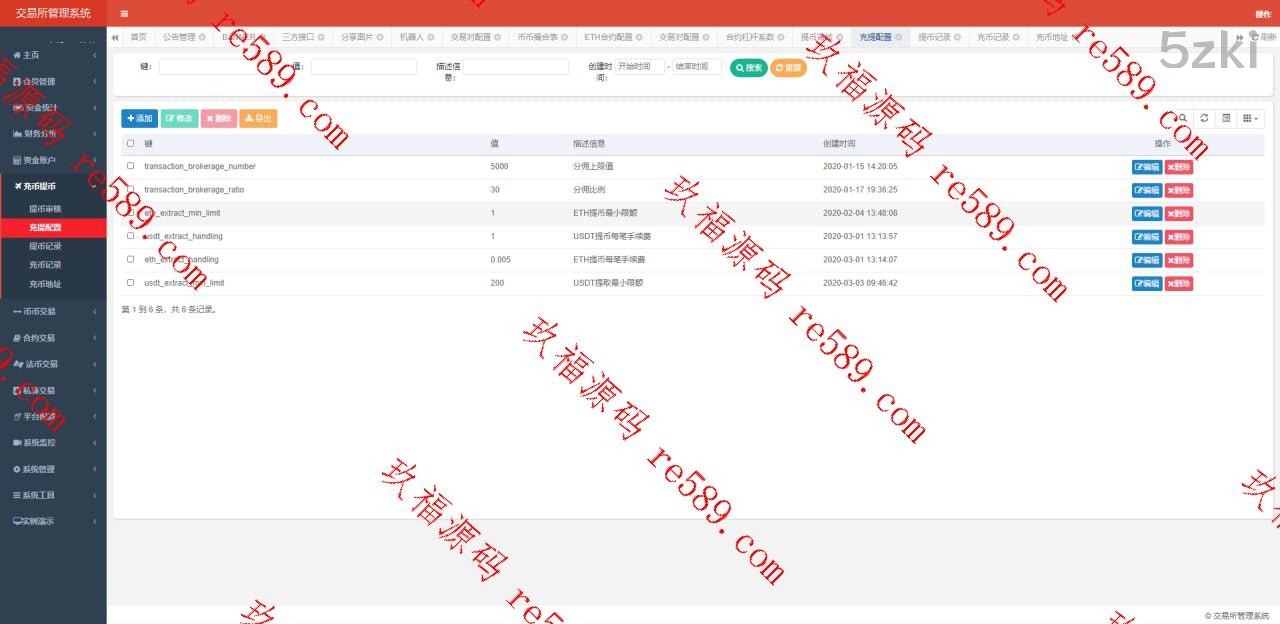Image resolution: width=1280 pixels, height=624 pixels.
Task: Open the columns dropdown in table toolbar
Action: tap(1250, 118)
